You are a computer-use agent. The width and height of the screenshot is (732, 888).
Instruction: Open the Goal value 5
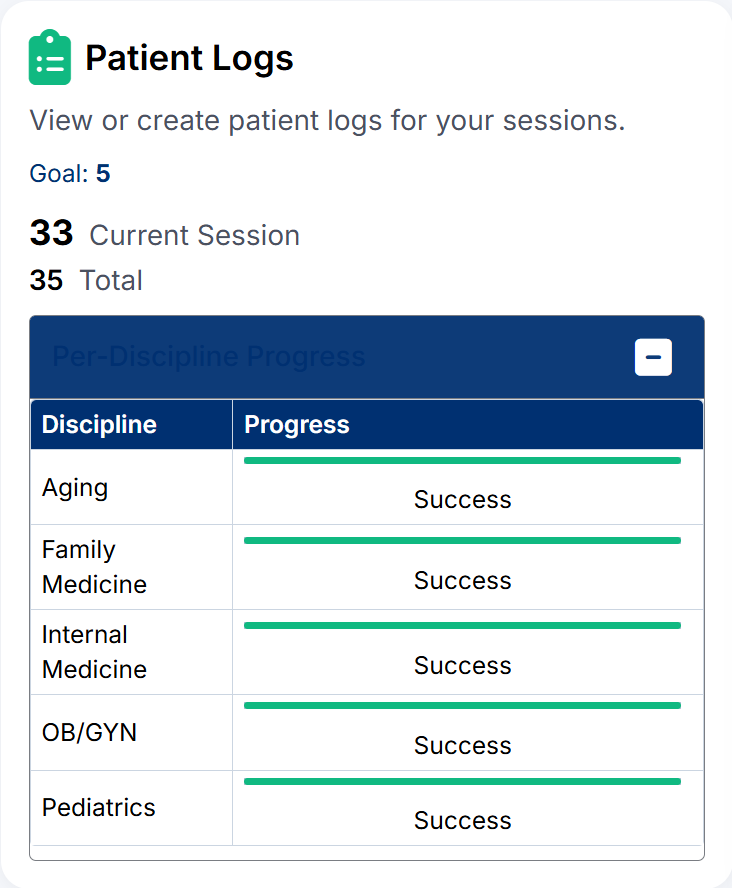[103, 173]
